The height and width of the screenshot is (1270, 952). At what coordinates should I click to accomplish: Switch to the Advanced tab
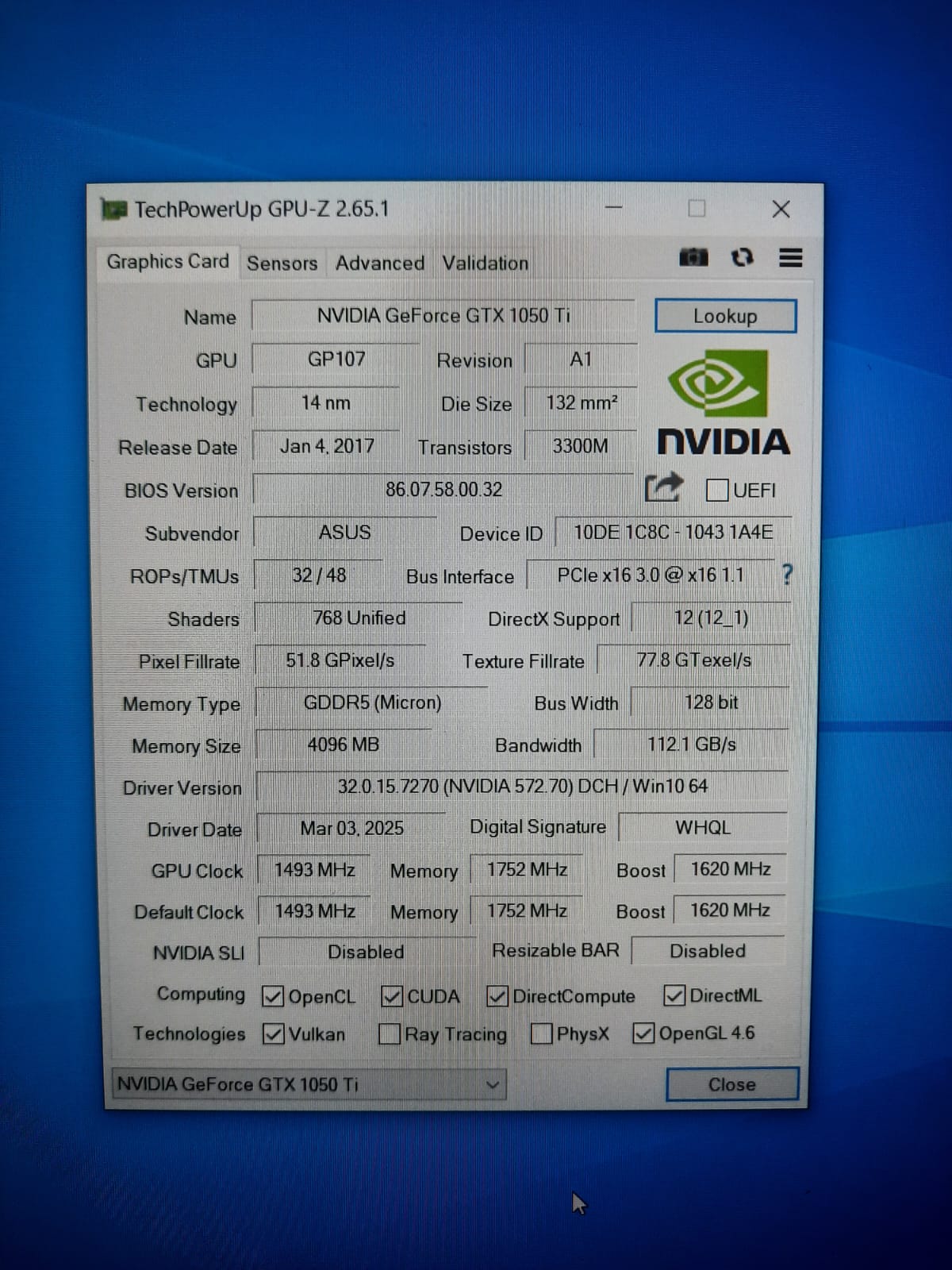click(x=379, y=263)
